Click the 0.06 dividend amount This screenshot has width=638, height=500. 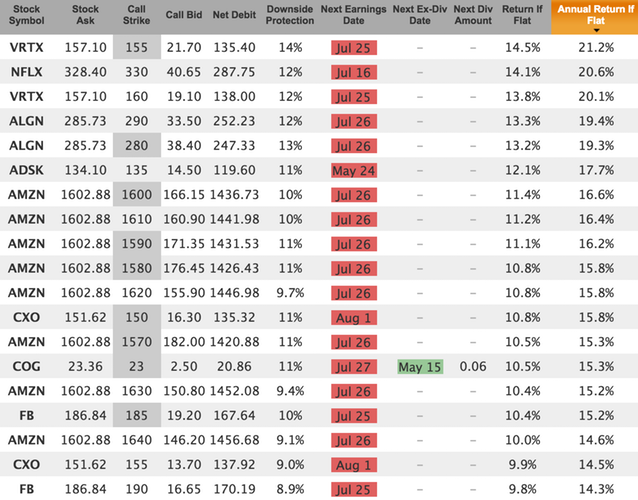point(473,367)
